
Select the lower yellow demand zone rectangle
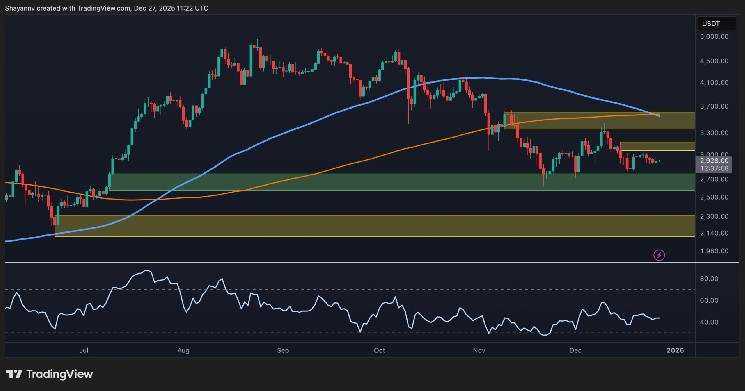pos(375,226)
